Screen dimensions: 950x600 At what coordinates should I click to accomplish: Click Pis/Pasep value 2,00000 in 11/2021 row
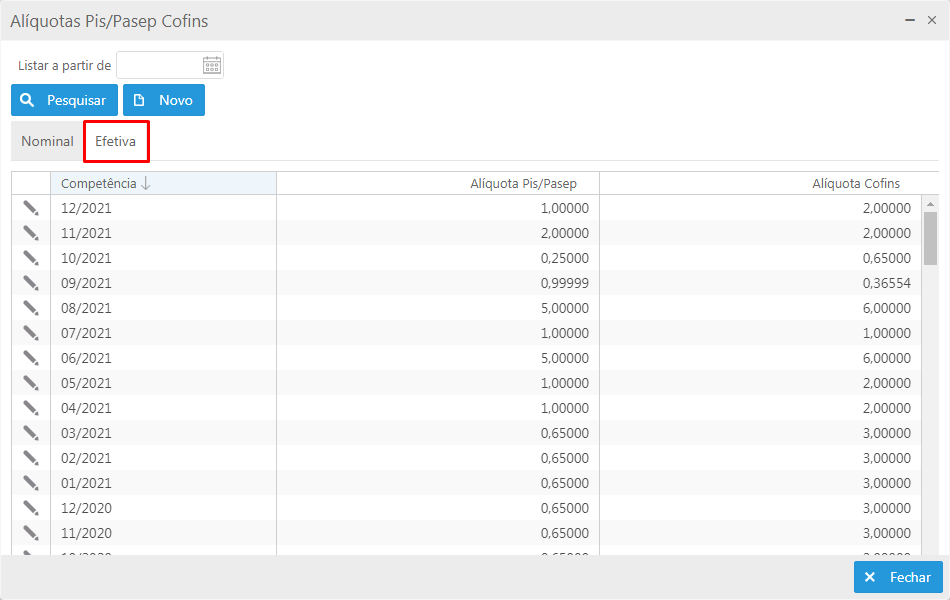[x=565, y=233]
